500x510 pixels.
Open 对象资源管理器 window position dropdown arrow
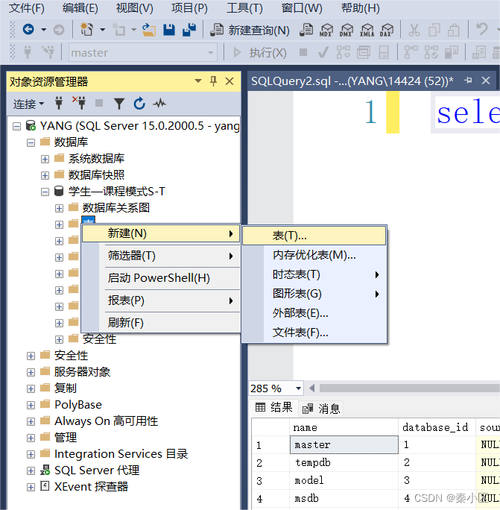point(198,81)
